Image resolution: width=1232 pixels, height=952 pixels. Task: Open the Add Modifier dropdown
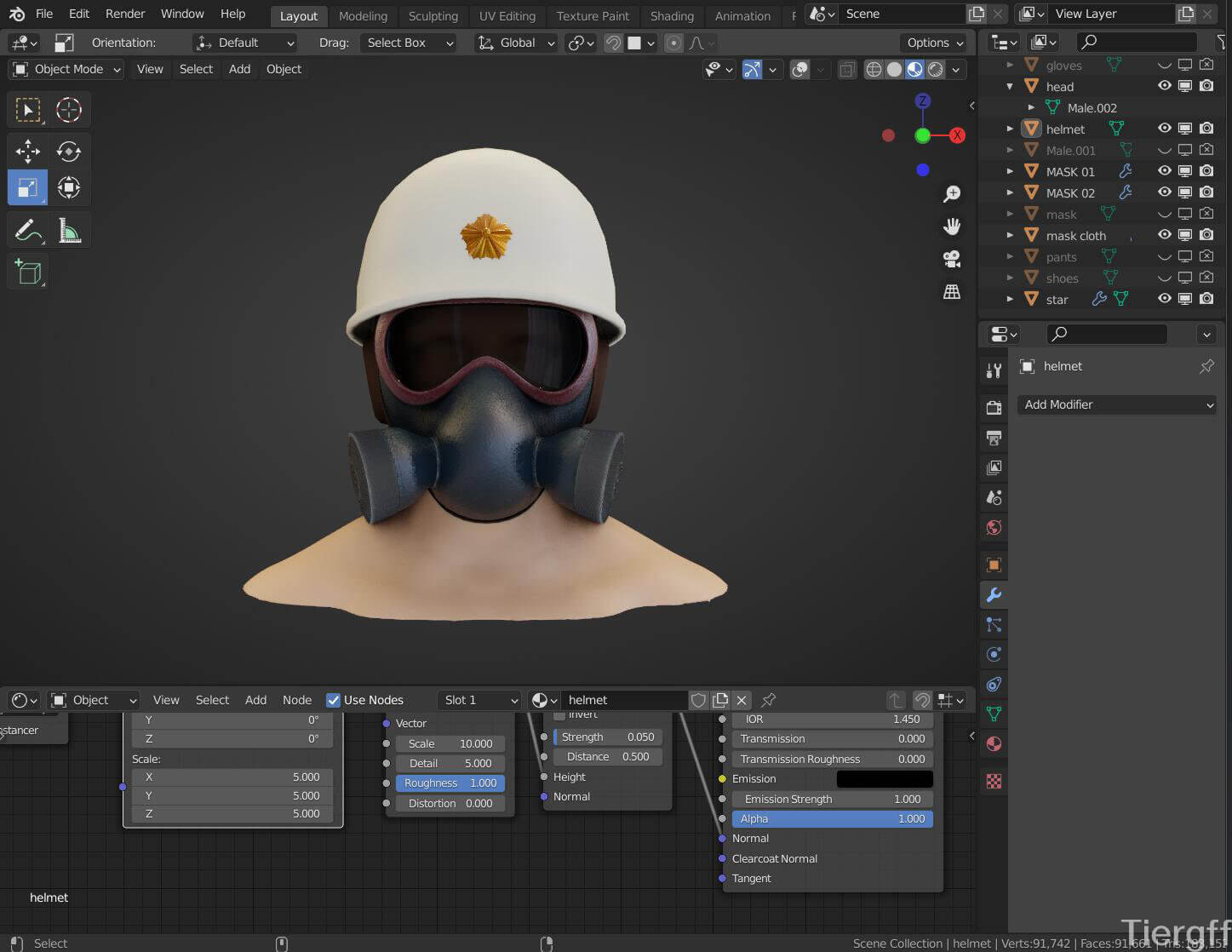(1117, 404)
